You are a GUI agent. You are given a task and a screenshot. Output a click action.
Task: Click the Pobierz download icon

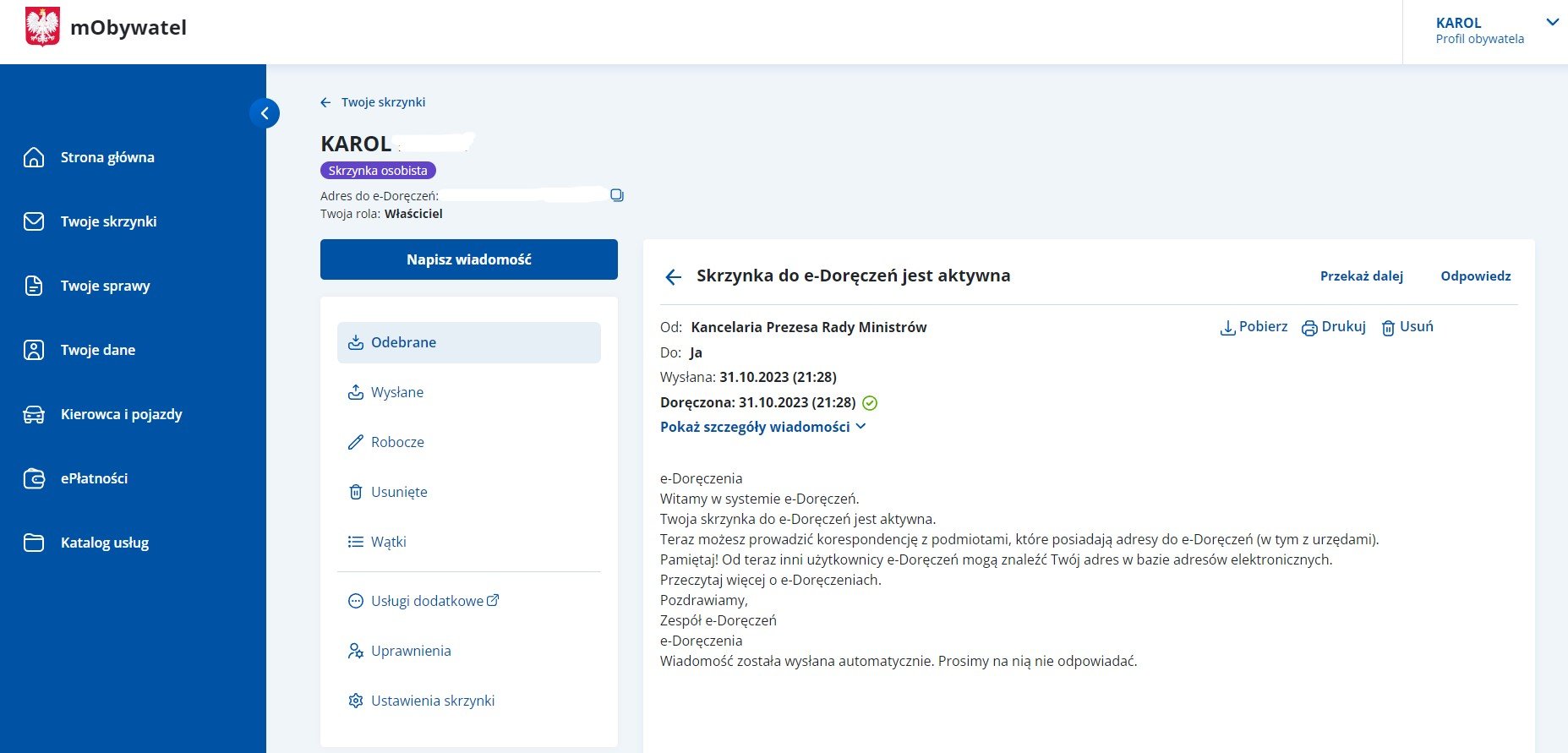point(1227,328)
